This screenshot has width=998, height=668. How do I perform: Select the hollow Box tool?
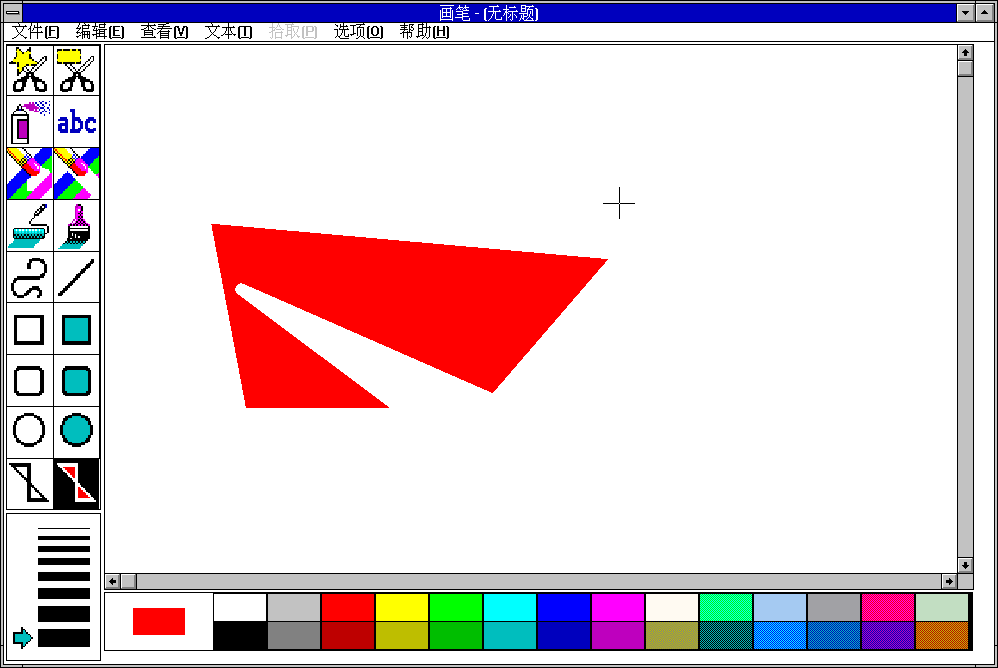30,329
